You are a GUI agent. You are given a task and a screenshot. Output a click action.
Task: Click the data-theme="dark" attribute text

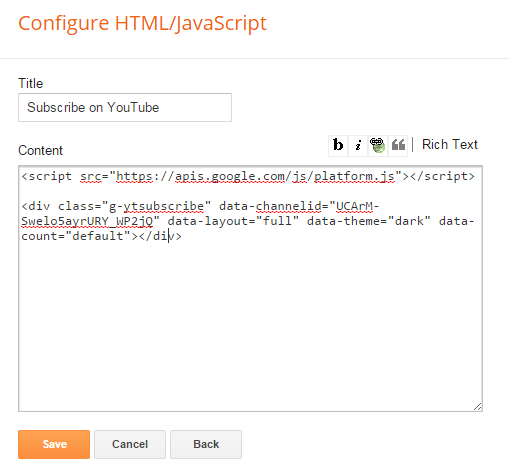pyautogui.click(x=369, y=221)
